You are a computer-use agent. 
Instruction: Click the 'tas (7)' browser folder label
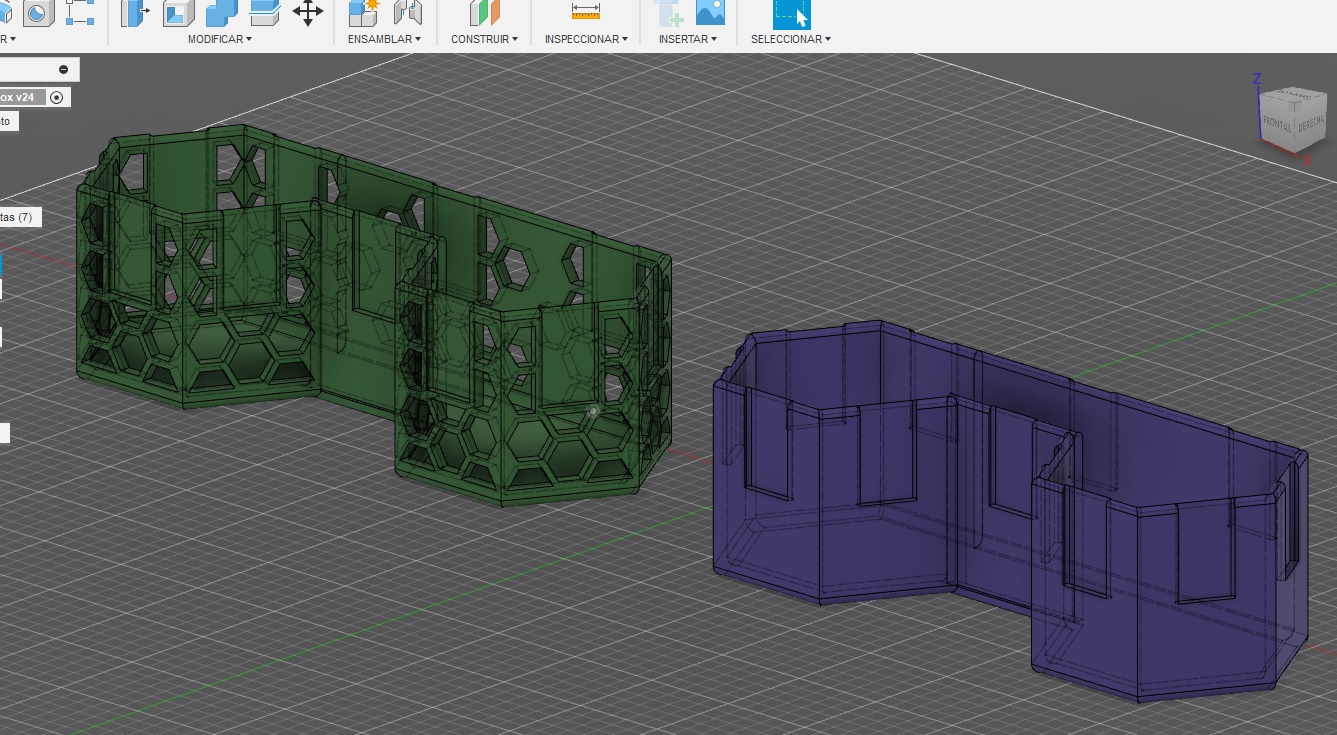17,217
